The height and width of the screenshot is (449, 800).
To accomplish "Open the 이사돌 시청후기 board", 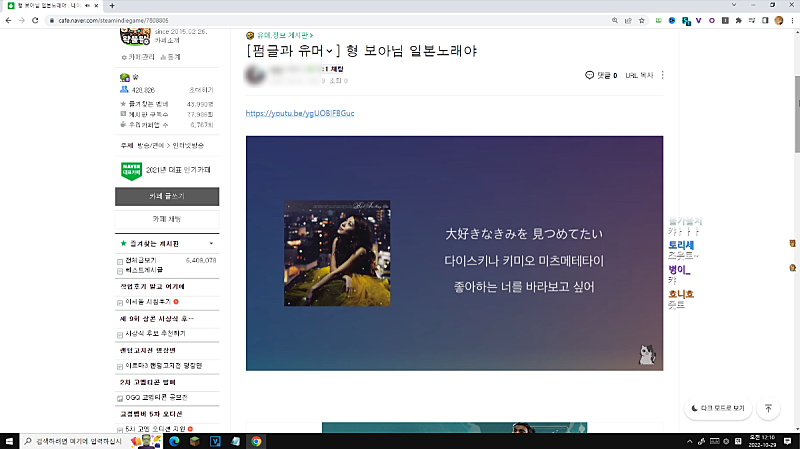I will 148,302.
